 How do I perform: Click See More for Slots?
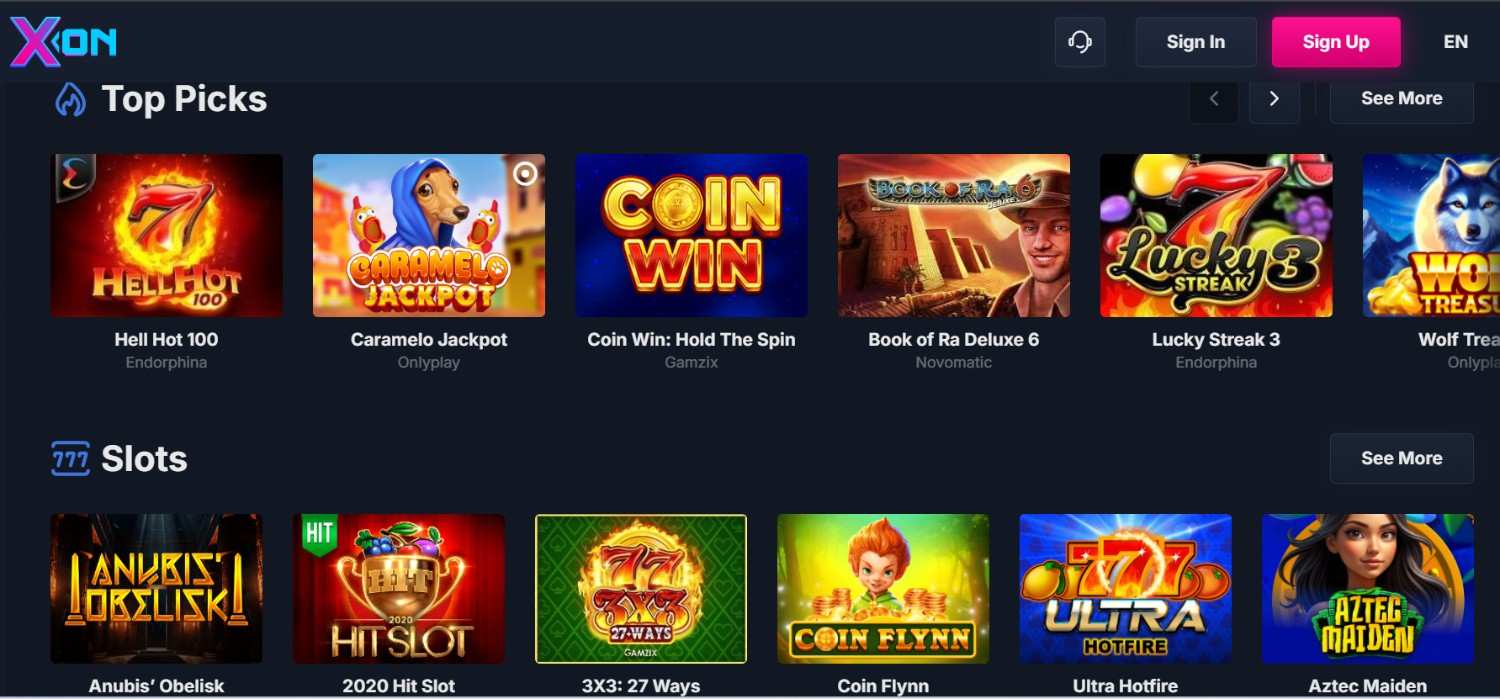click(1402, 458)
